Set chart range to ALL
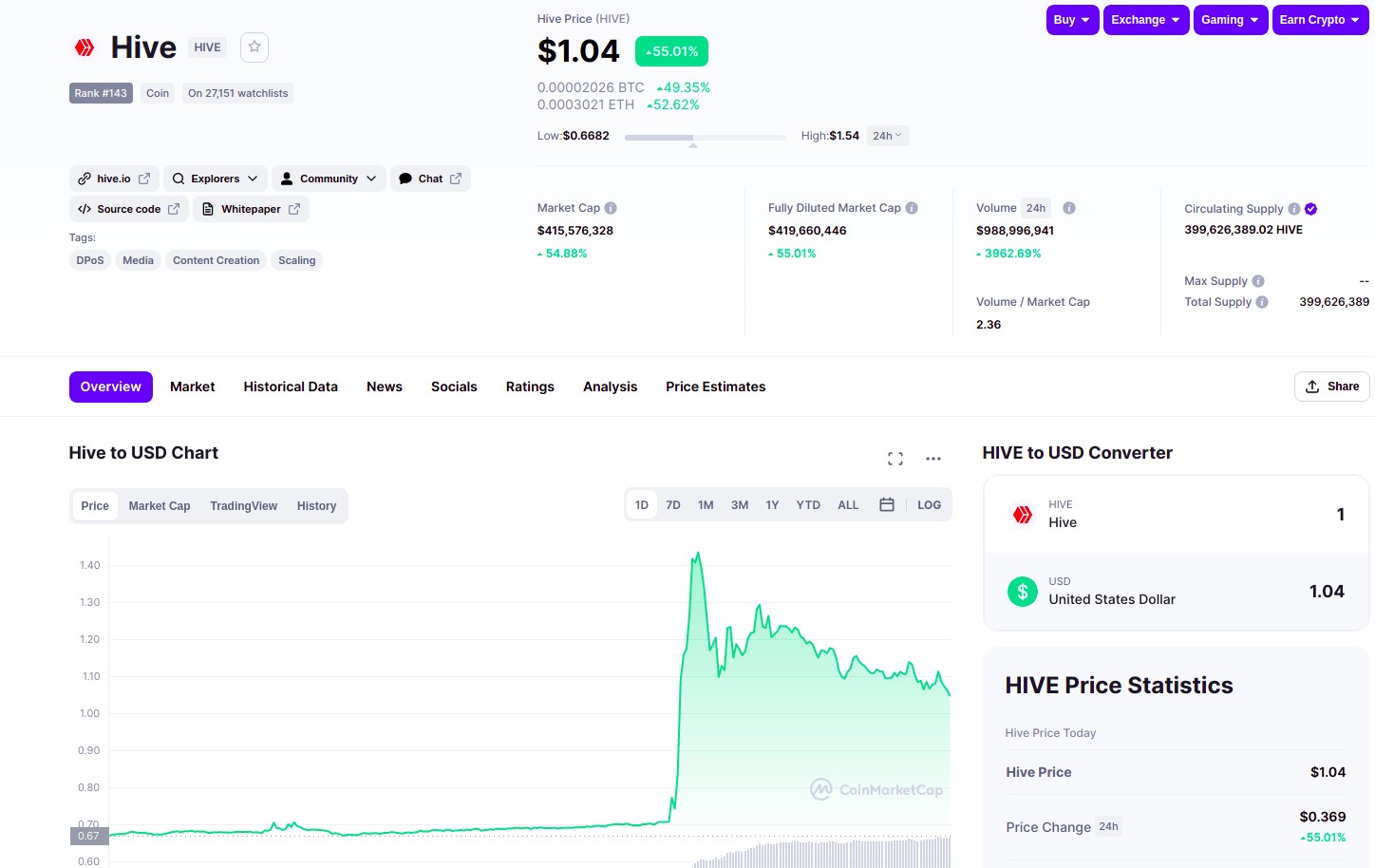 click(x=848, y=505)
